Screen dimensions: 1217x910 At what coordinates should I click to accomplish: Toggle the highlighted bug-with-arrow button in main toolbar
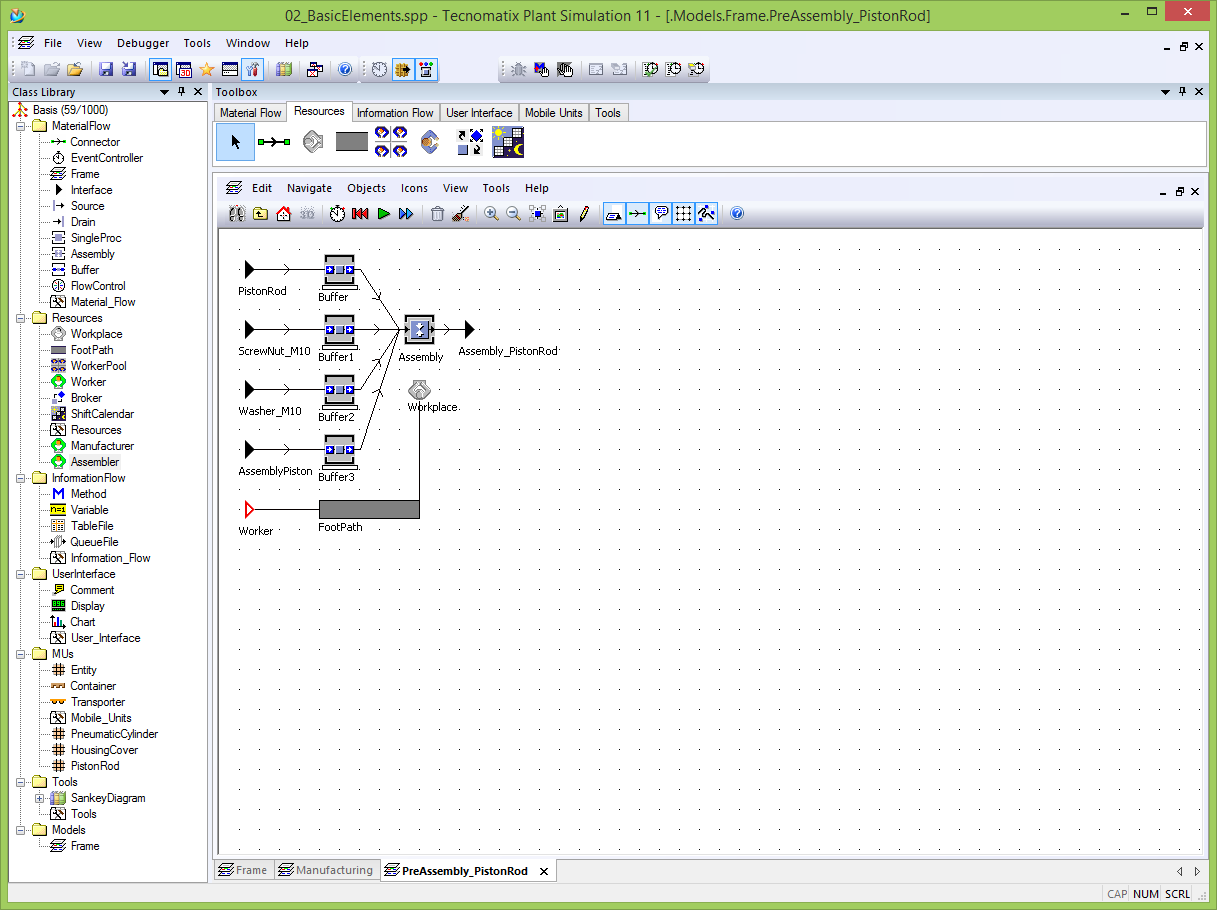pyautogui.click(x=403, y=69)
